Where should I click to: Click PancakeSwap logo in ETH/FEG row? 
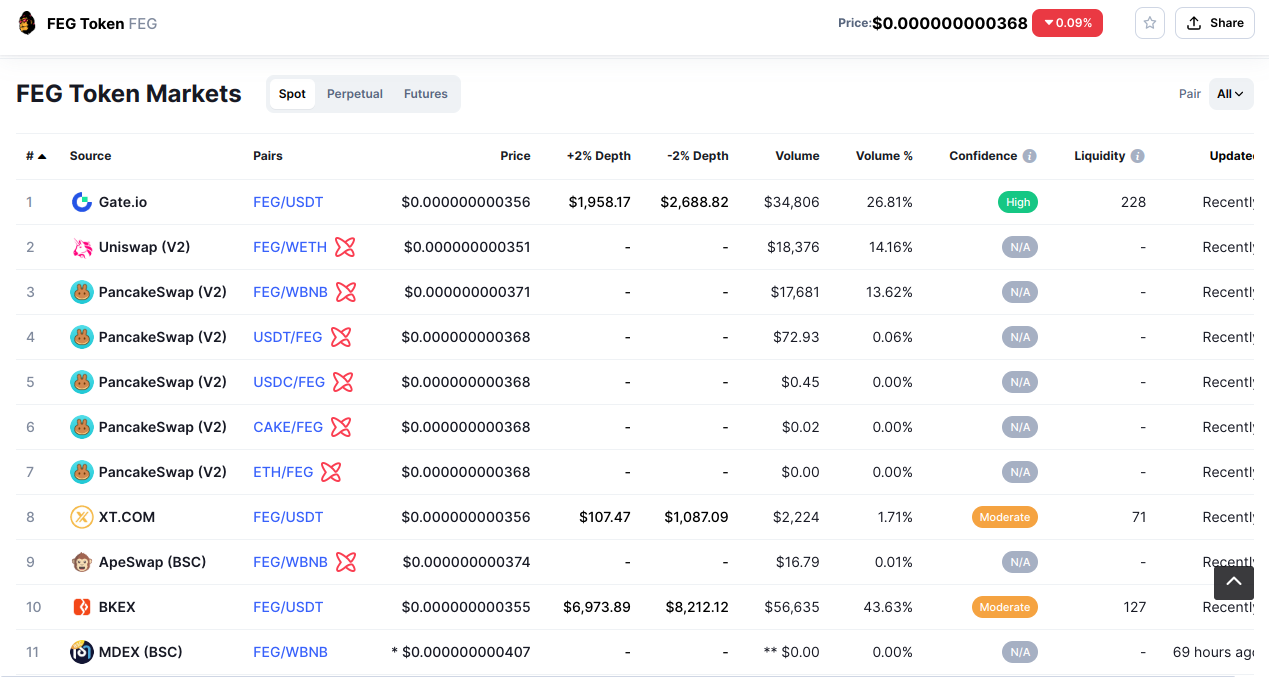(x=82, y=472)
